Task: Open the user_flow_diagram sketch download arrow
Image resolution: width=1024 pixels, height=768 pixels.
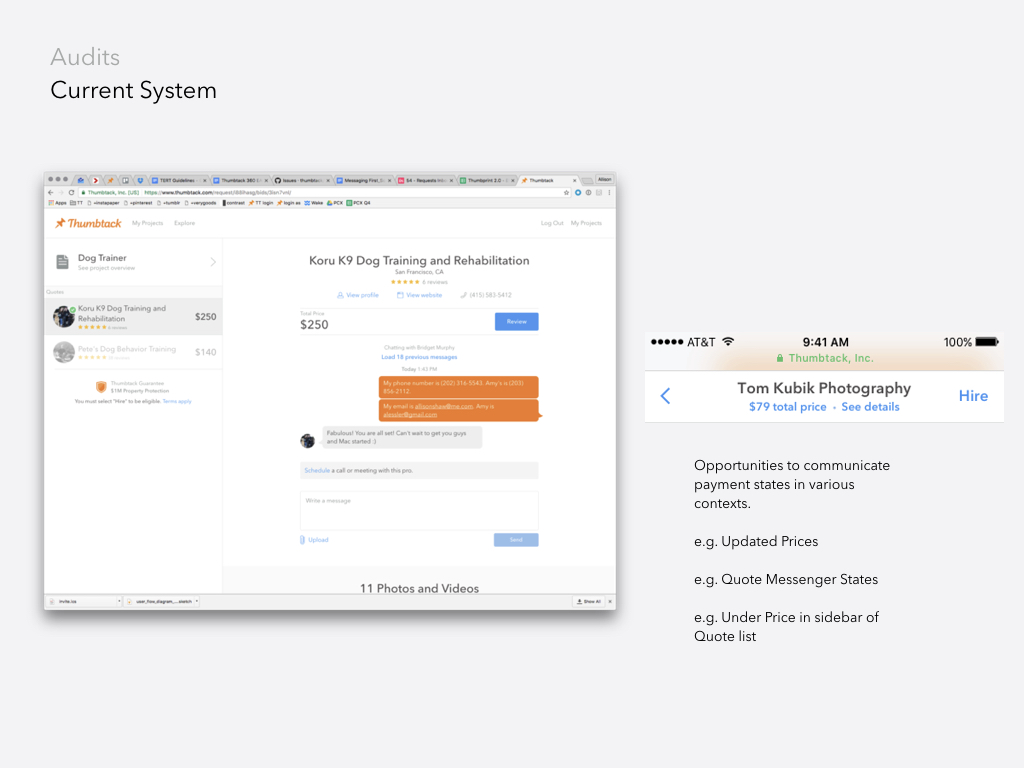Action: (x=197, y=601)
